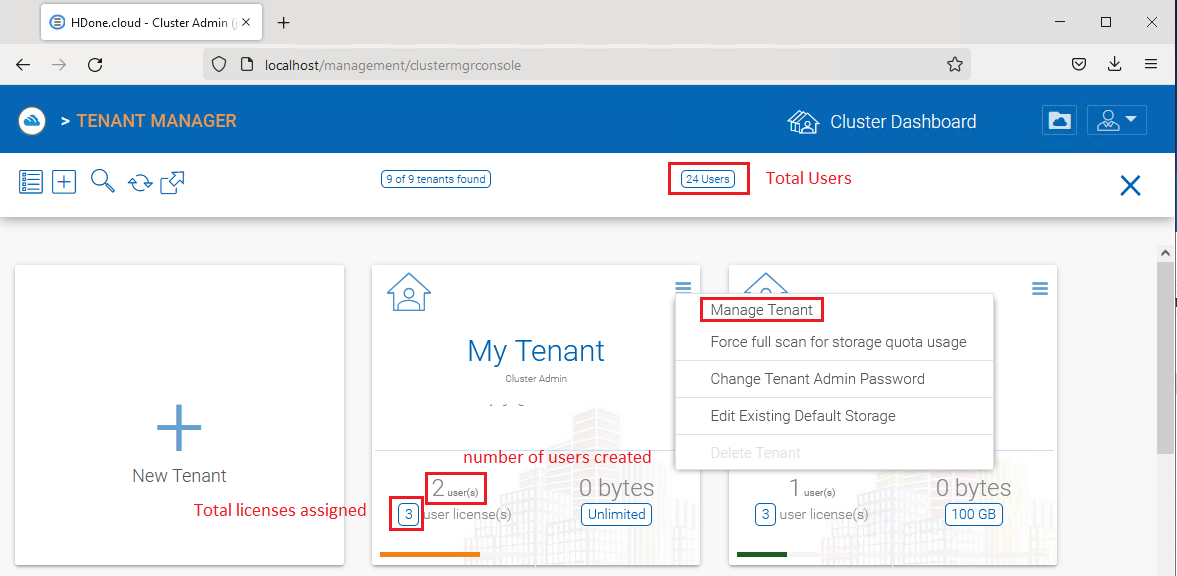Select Manage Tenant from context menu

(761, 310)
